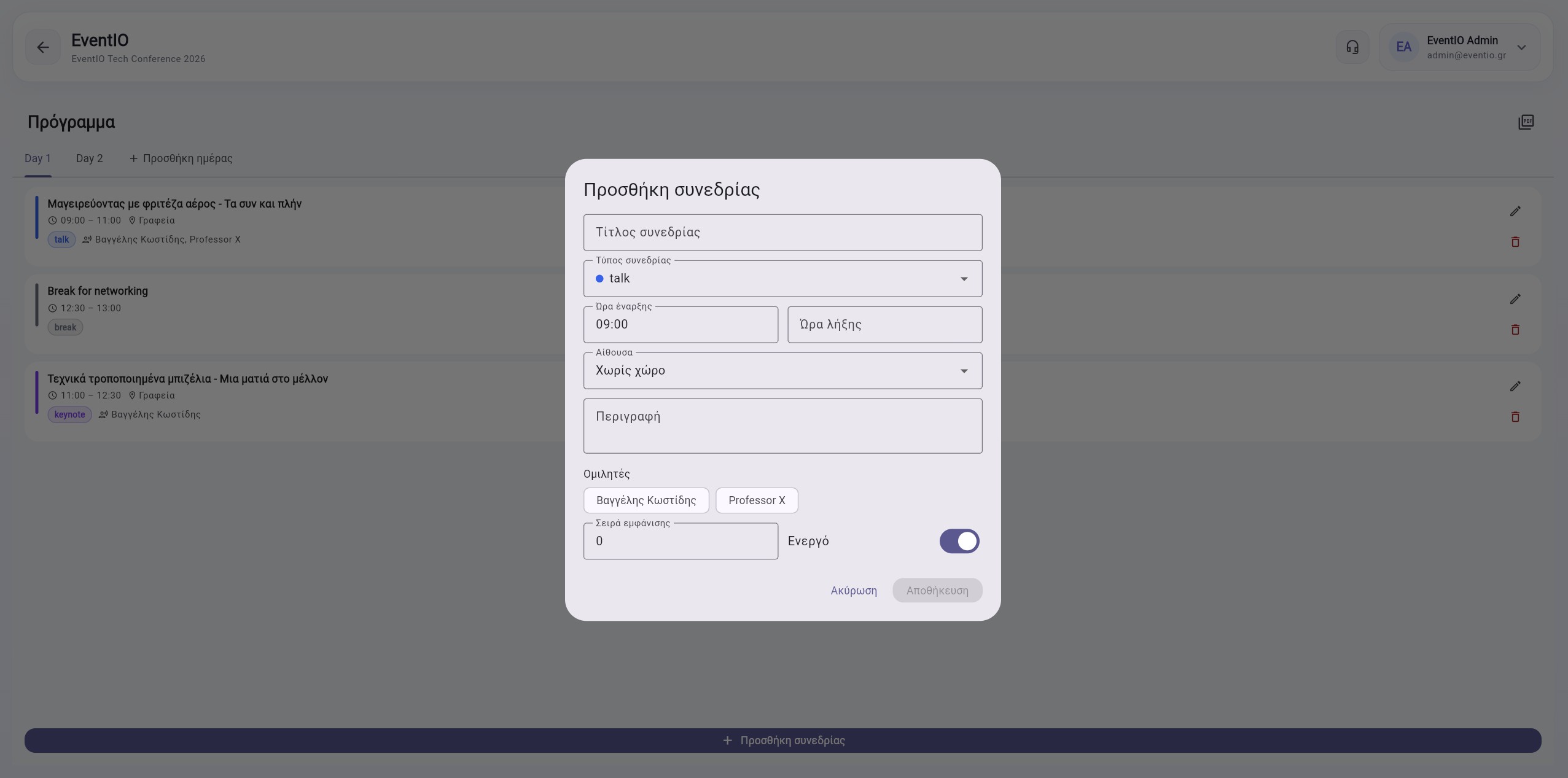Click the Ακύρωση button
Image resolution: width=1568 pixels, height=778 pixels.
(854, 591)
